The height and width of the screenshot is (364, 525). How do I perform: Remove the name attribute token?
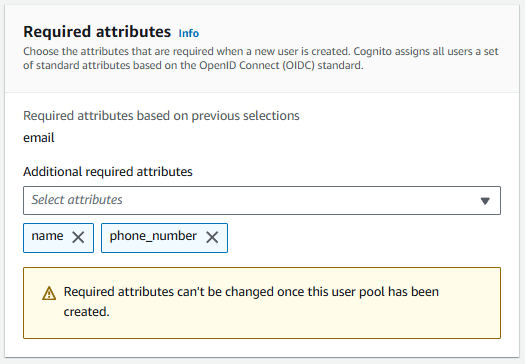78,237
